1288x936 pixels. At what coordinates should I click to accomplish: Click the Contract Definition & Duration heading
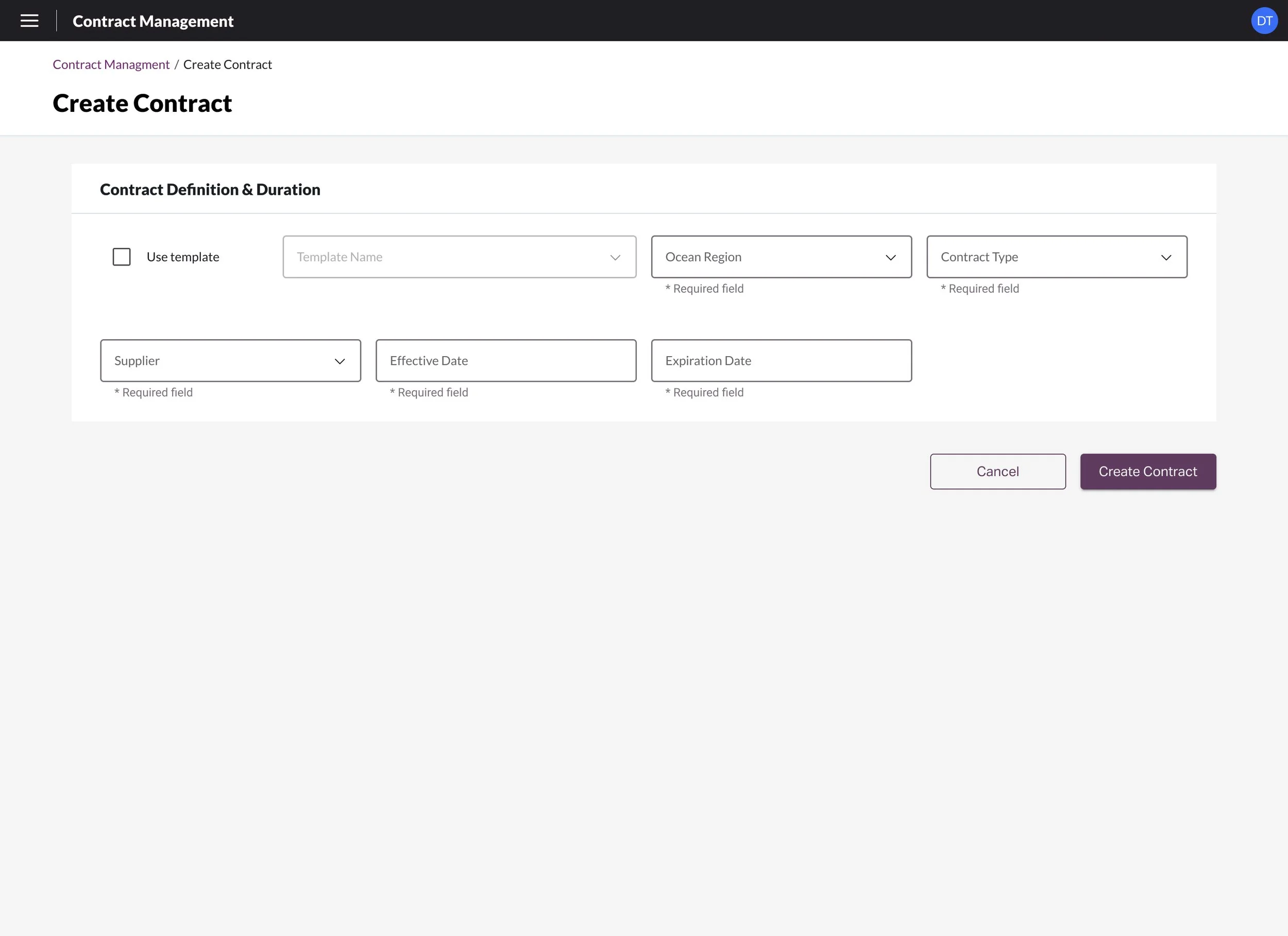(x=210, y=189)
